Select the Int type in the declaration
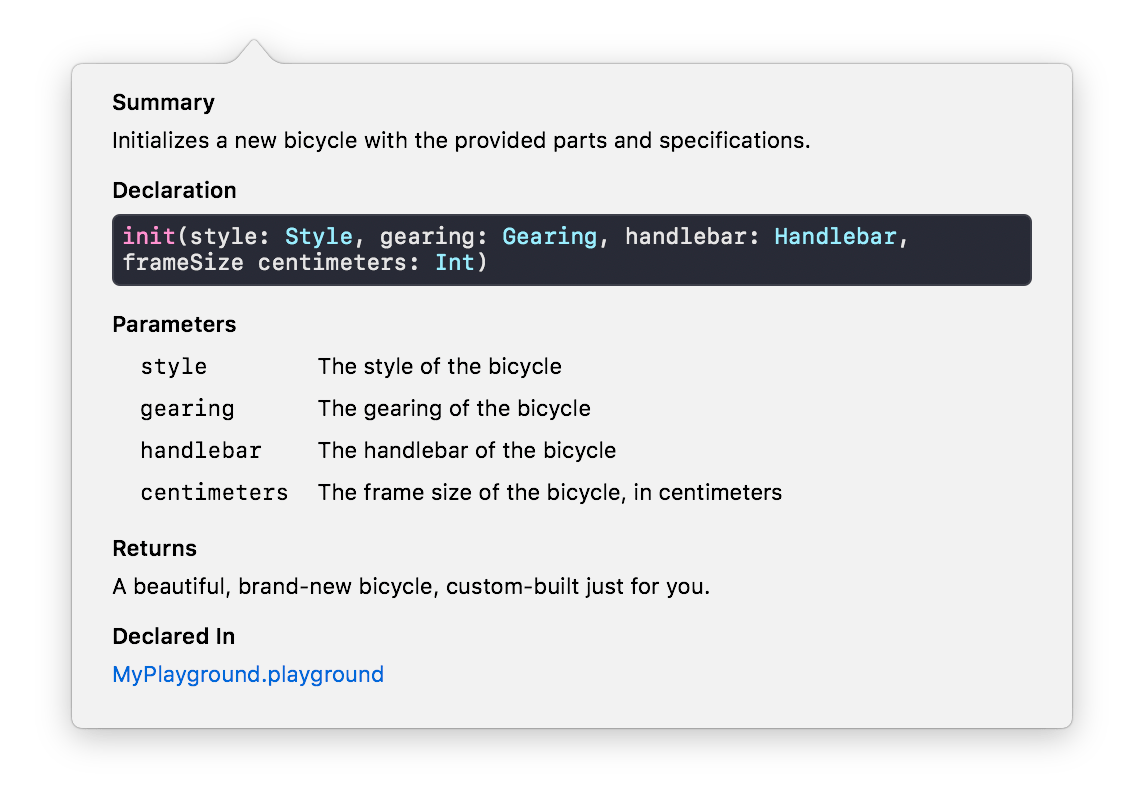Viewport: 1144px width, 808px height. click(455, 262)
